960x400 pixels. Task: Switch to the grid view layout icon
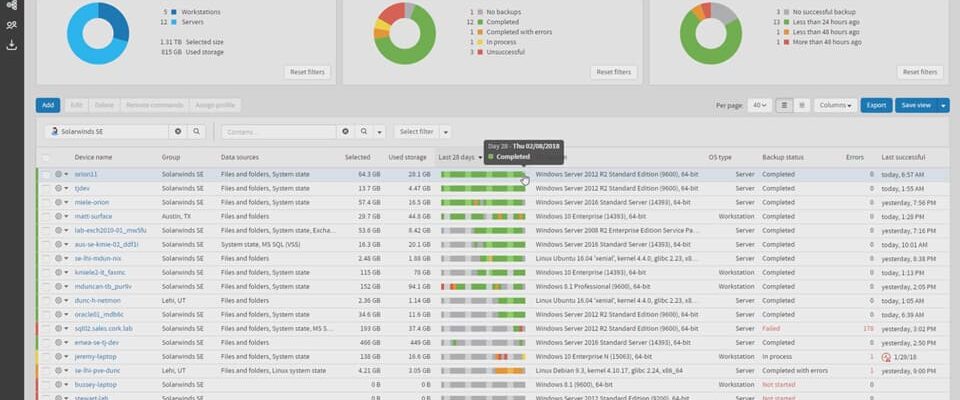(801, 105)
